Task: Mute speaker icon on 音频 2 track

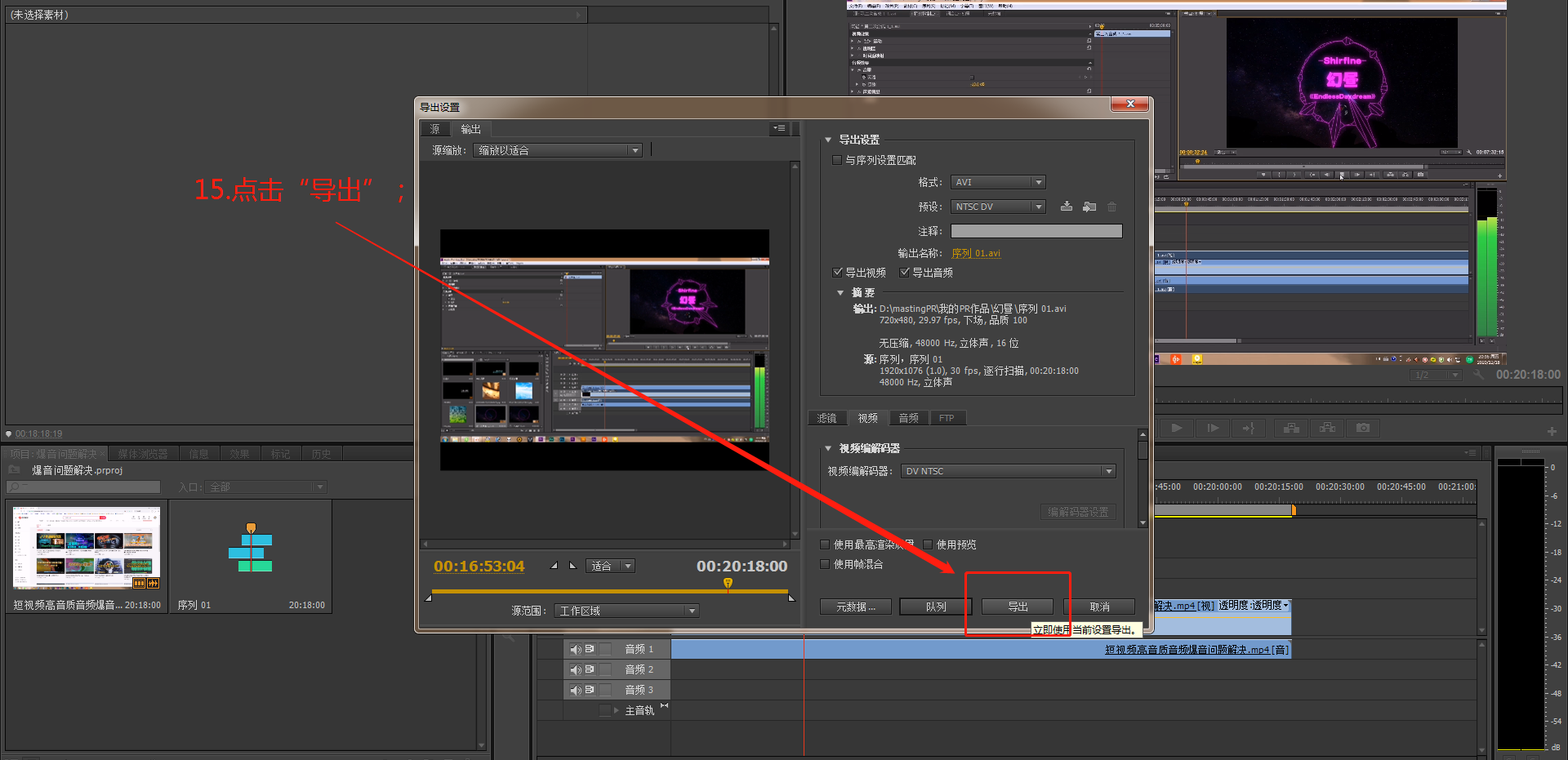Action: 575,670
